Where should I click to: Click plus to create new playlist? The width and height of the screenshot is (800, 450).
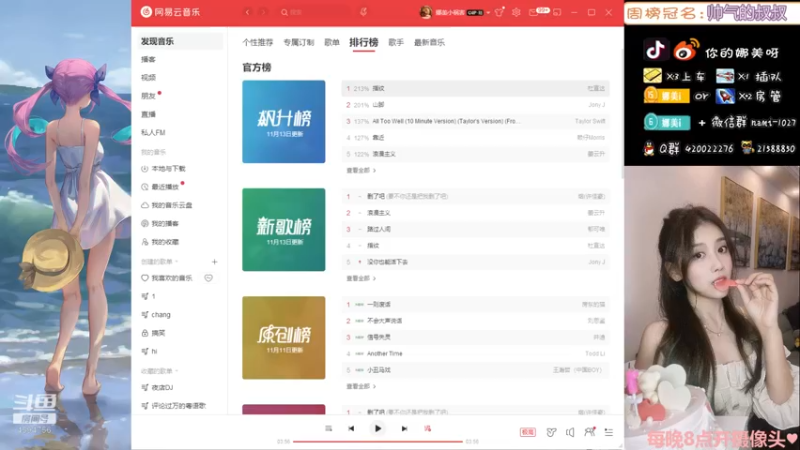(214, 262)
